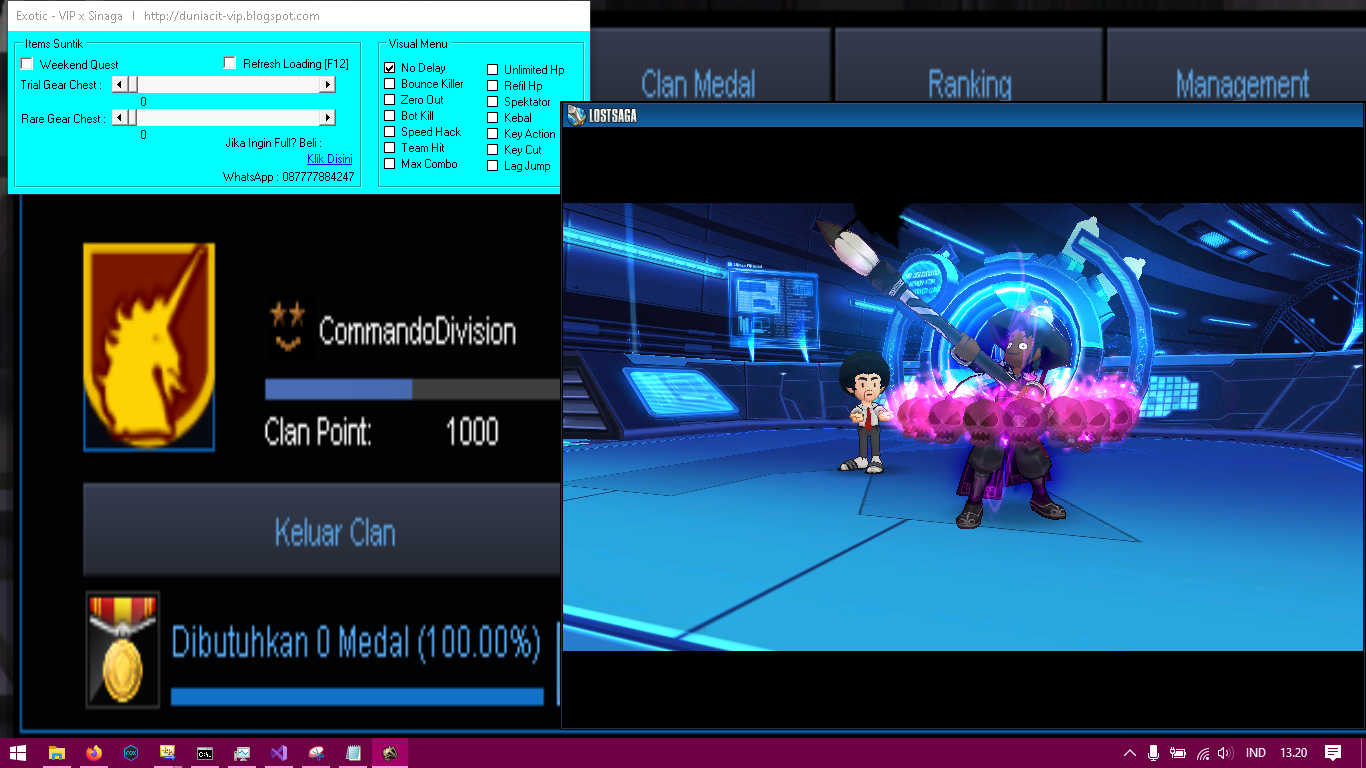Enable the Weekend Quest checkbox
The height and width of the screenshot is (768, 1366).
point(27,64)
